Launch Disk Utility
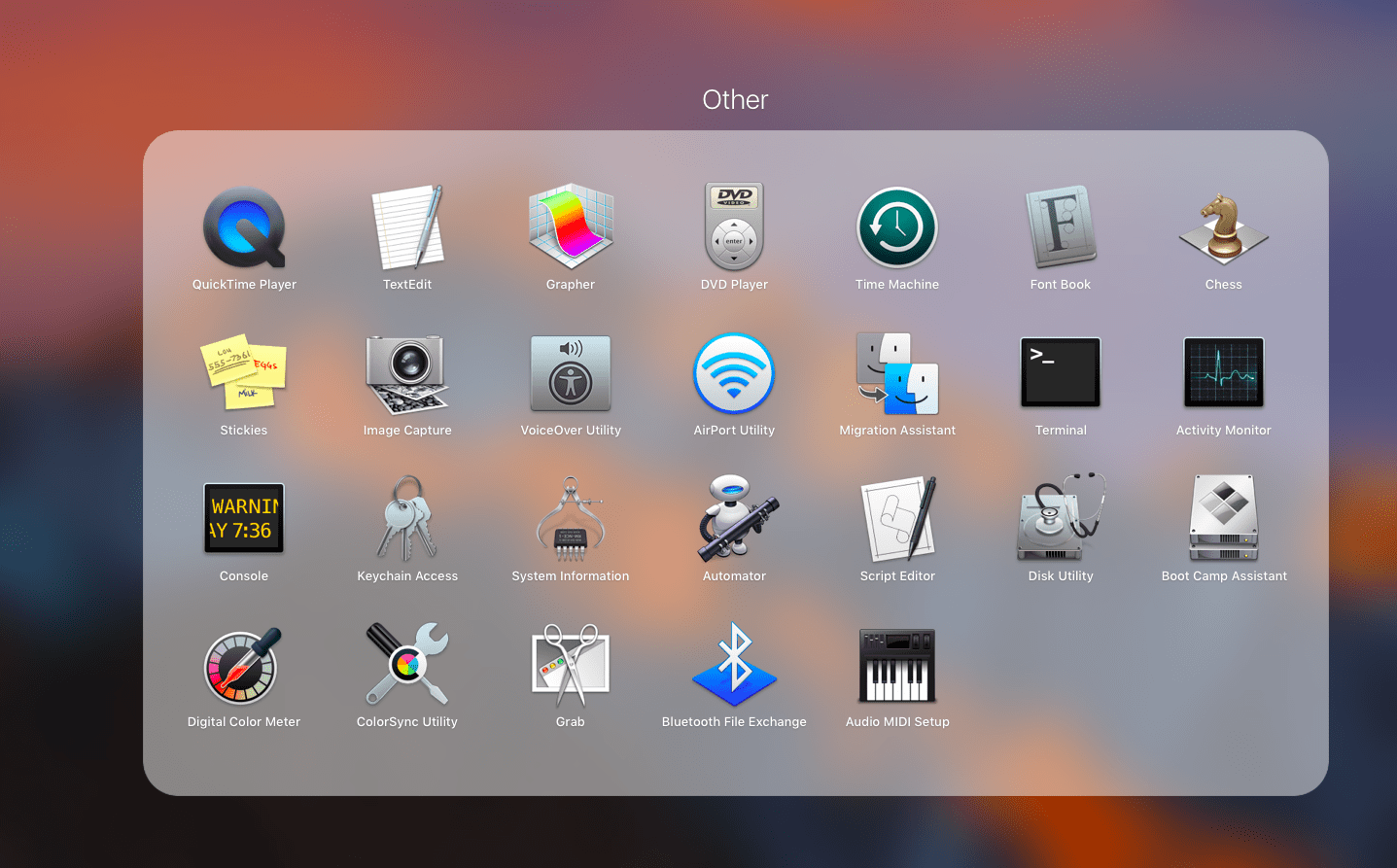The width and height of the screenshot is (1397, 868). click(x=1061, y=519)
